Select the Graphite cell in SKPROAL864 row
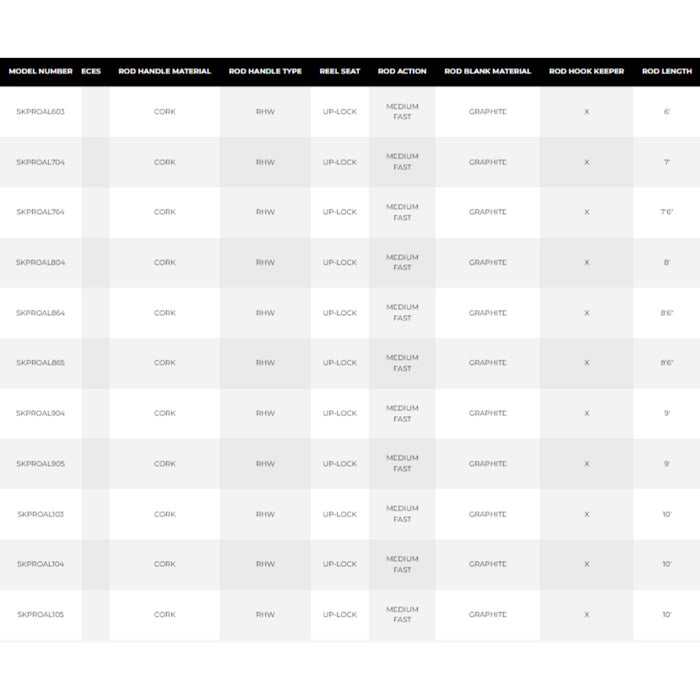This screenshot has height=700, width=700. [x=488, y=313]
